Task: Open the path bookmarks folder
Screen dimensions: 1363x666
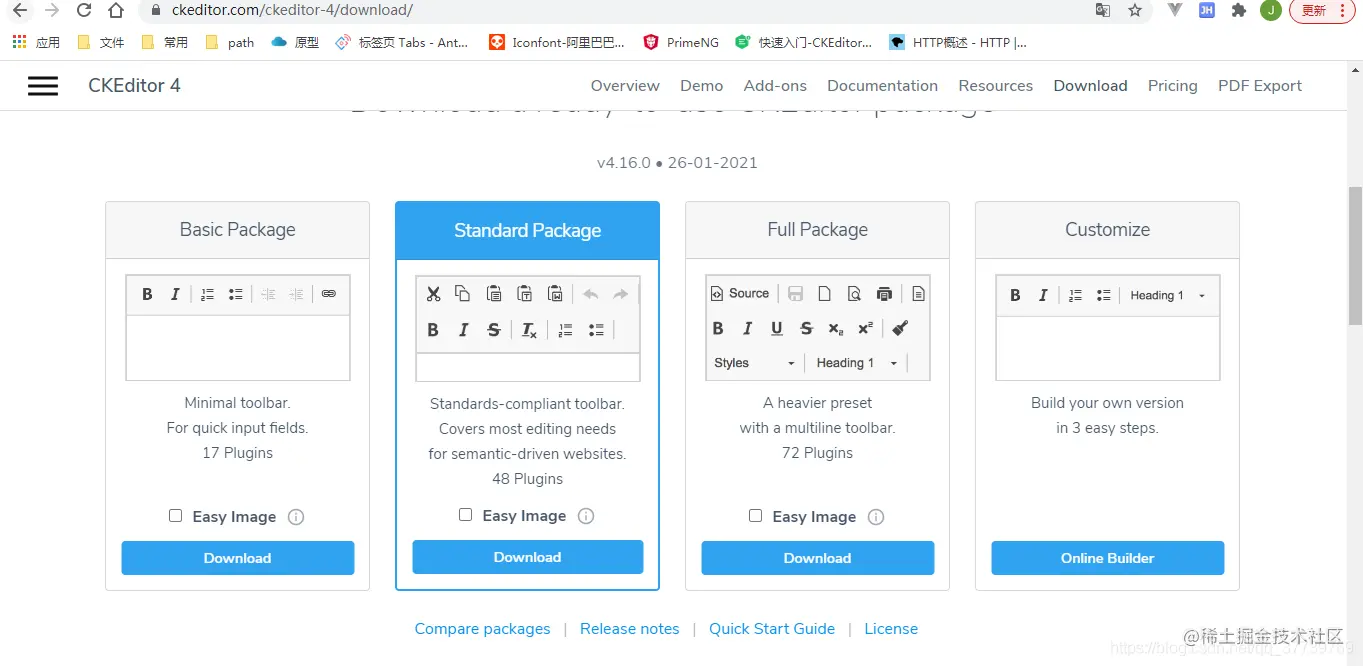Action: (x=229, y=42)
